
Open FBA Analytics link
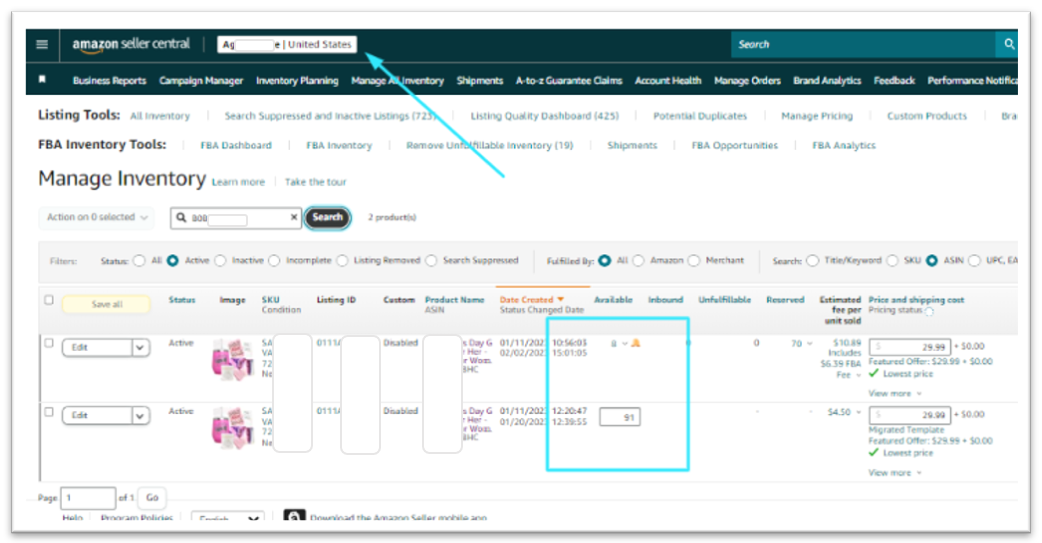coord(843,146)
